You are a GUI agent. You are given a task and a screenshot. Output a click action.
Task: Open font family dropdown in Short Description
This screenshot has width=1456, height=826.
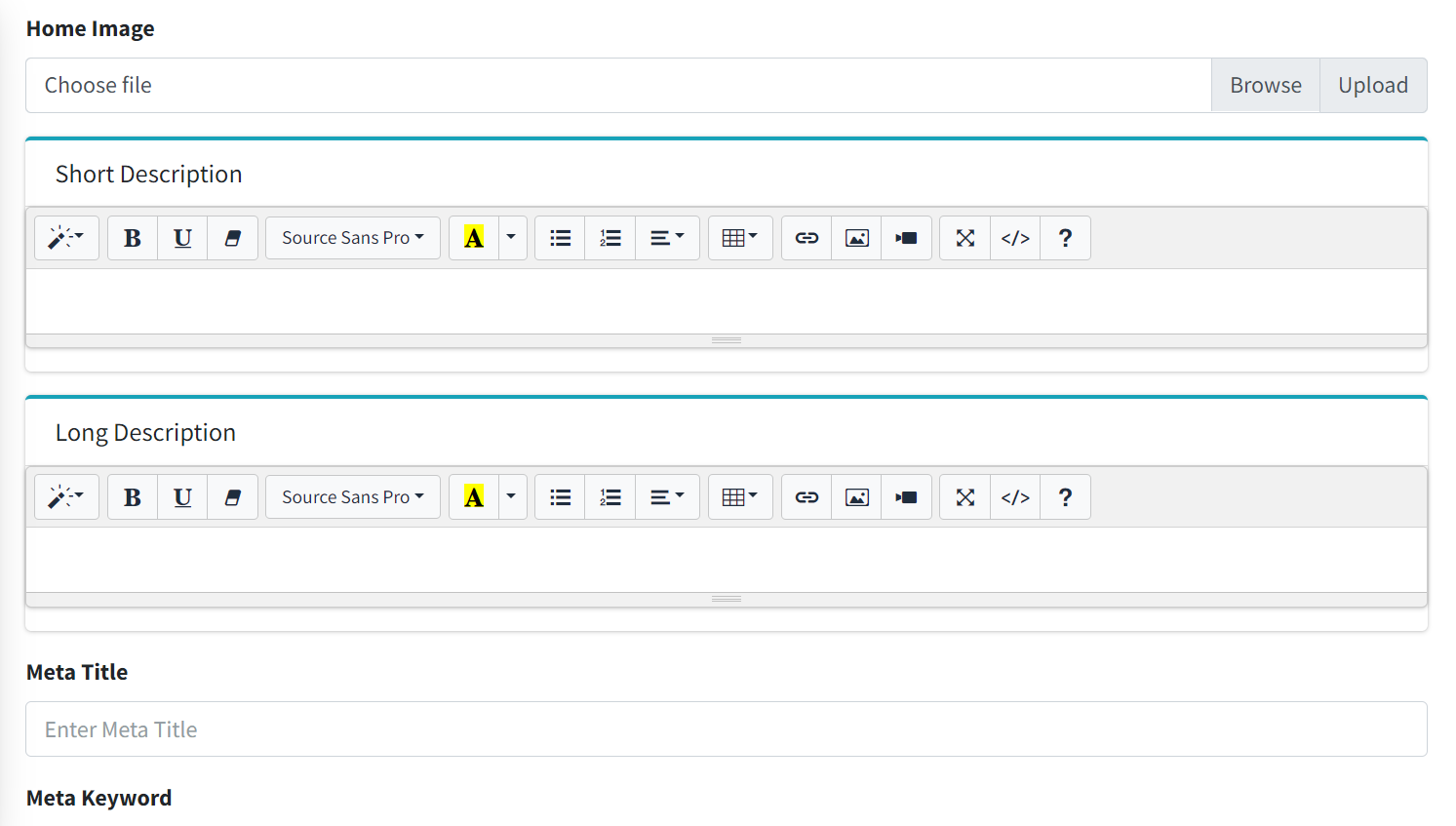point(352,238)
